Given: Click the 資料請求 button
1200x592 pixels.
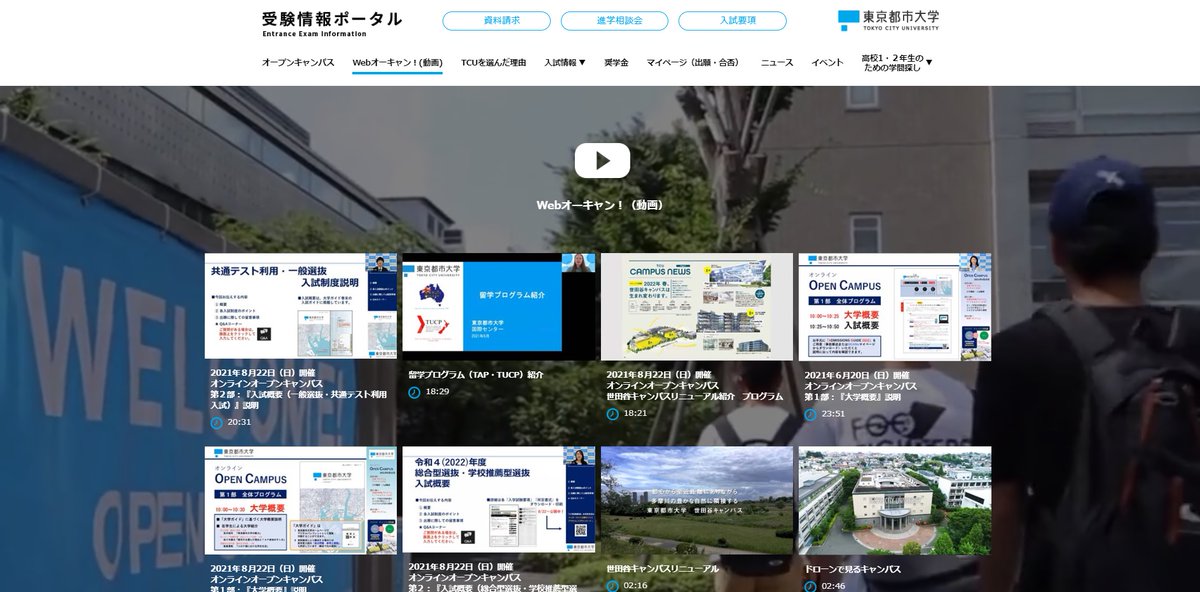Looking at the screenshot, I should 496,21.
